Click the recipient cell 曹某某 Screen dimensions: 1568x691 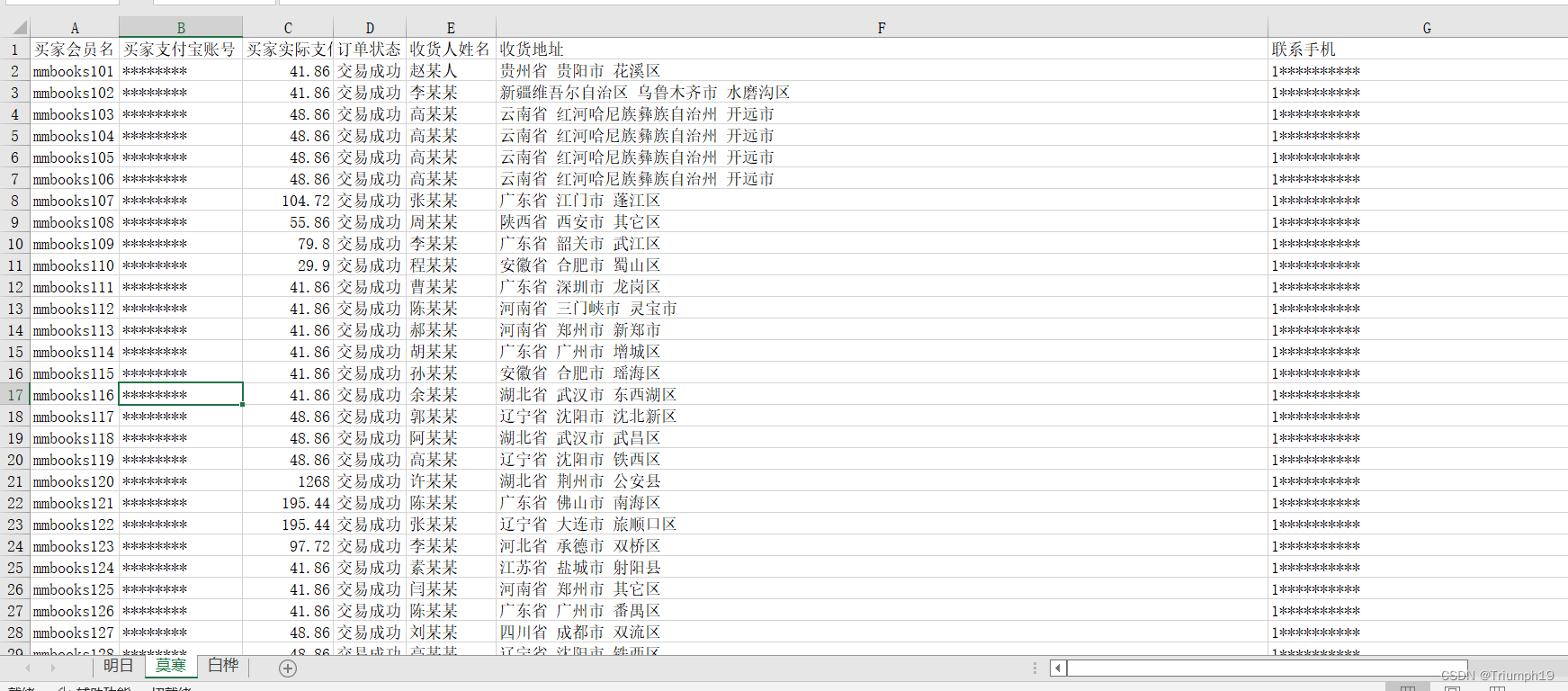pos(451,287)
